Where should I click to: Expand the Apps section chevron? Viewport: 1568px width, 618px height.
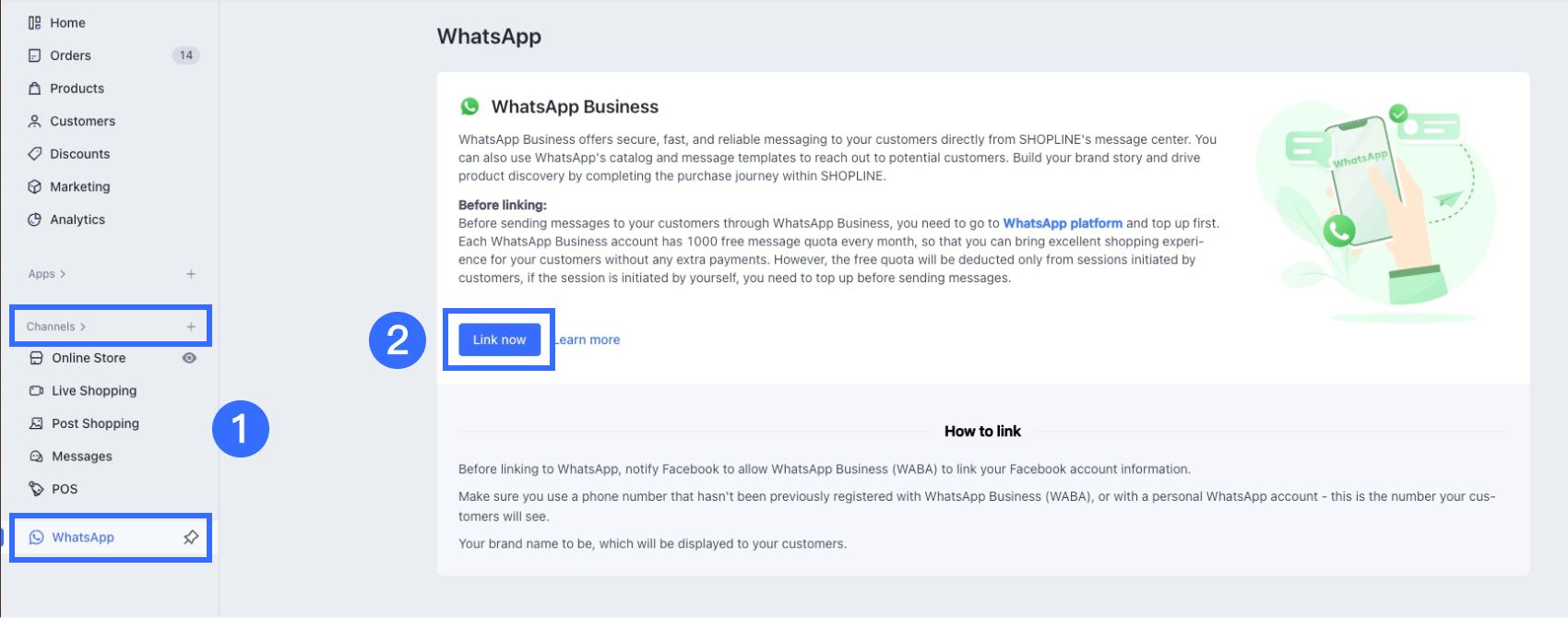pos(63,274)
